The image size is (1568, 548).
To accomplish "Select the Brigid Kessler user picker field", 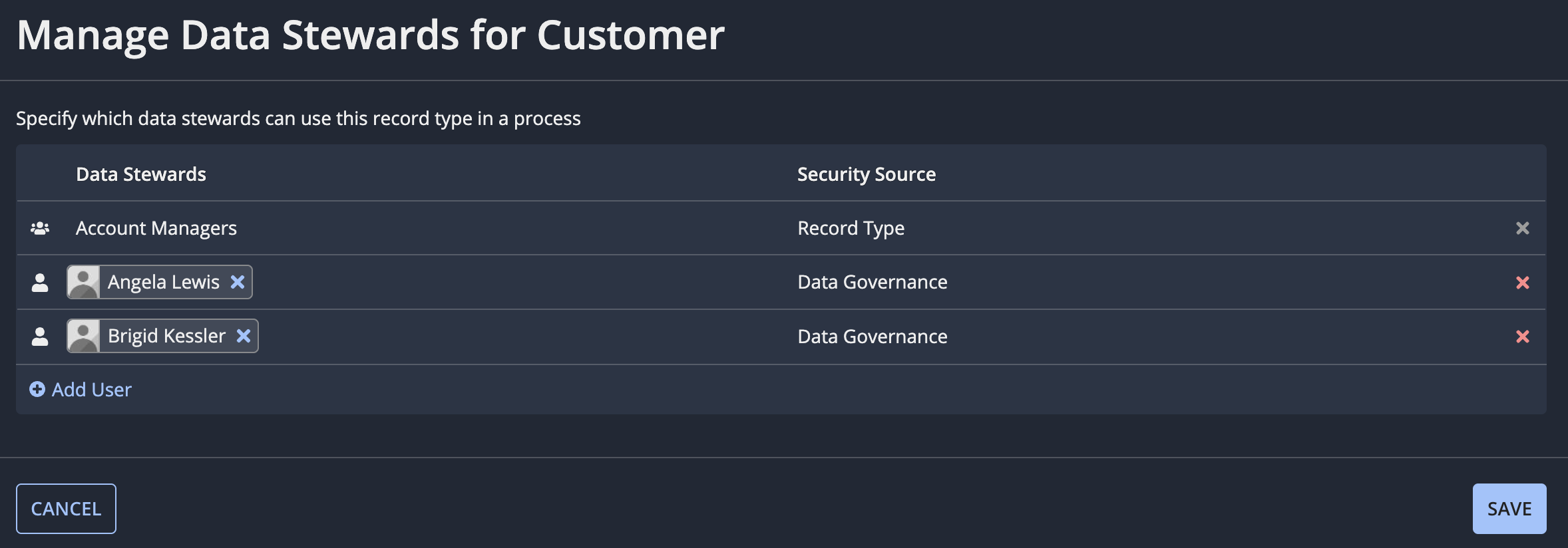I will pos(162,336).
